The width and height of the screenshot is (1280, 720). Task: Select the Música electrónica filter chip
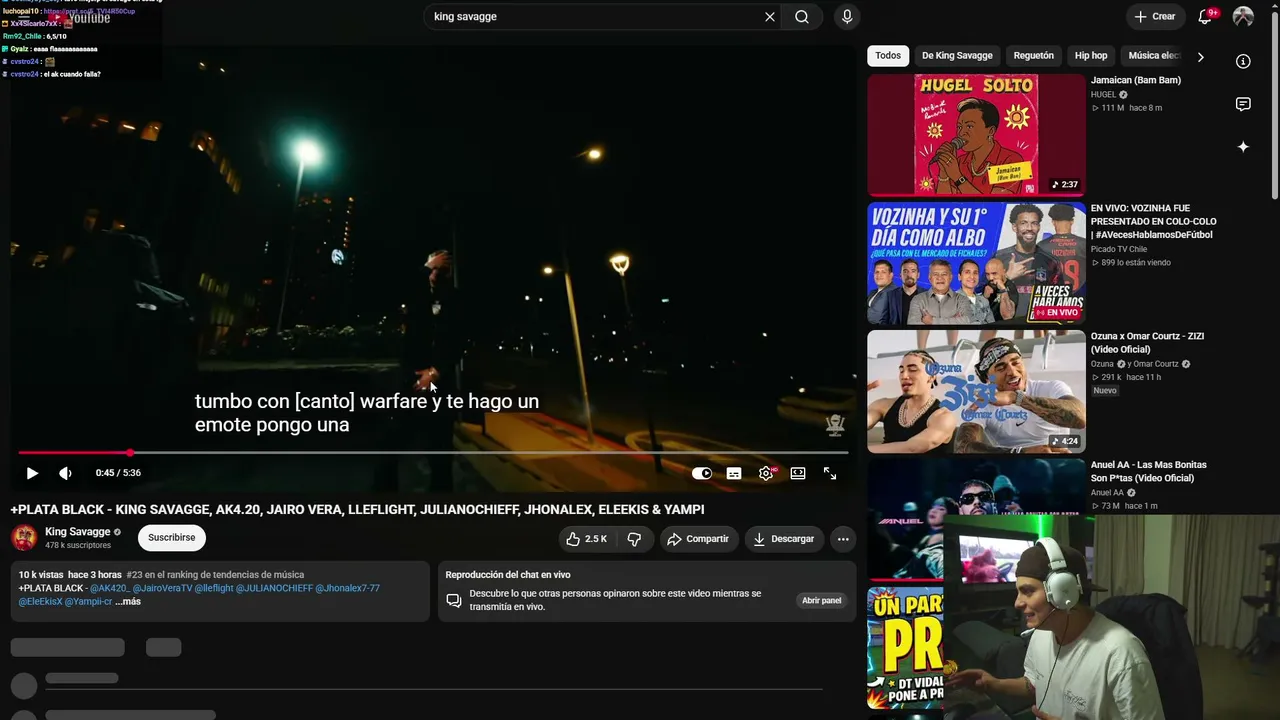tap(1155, 56)
